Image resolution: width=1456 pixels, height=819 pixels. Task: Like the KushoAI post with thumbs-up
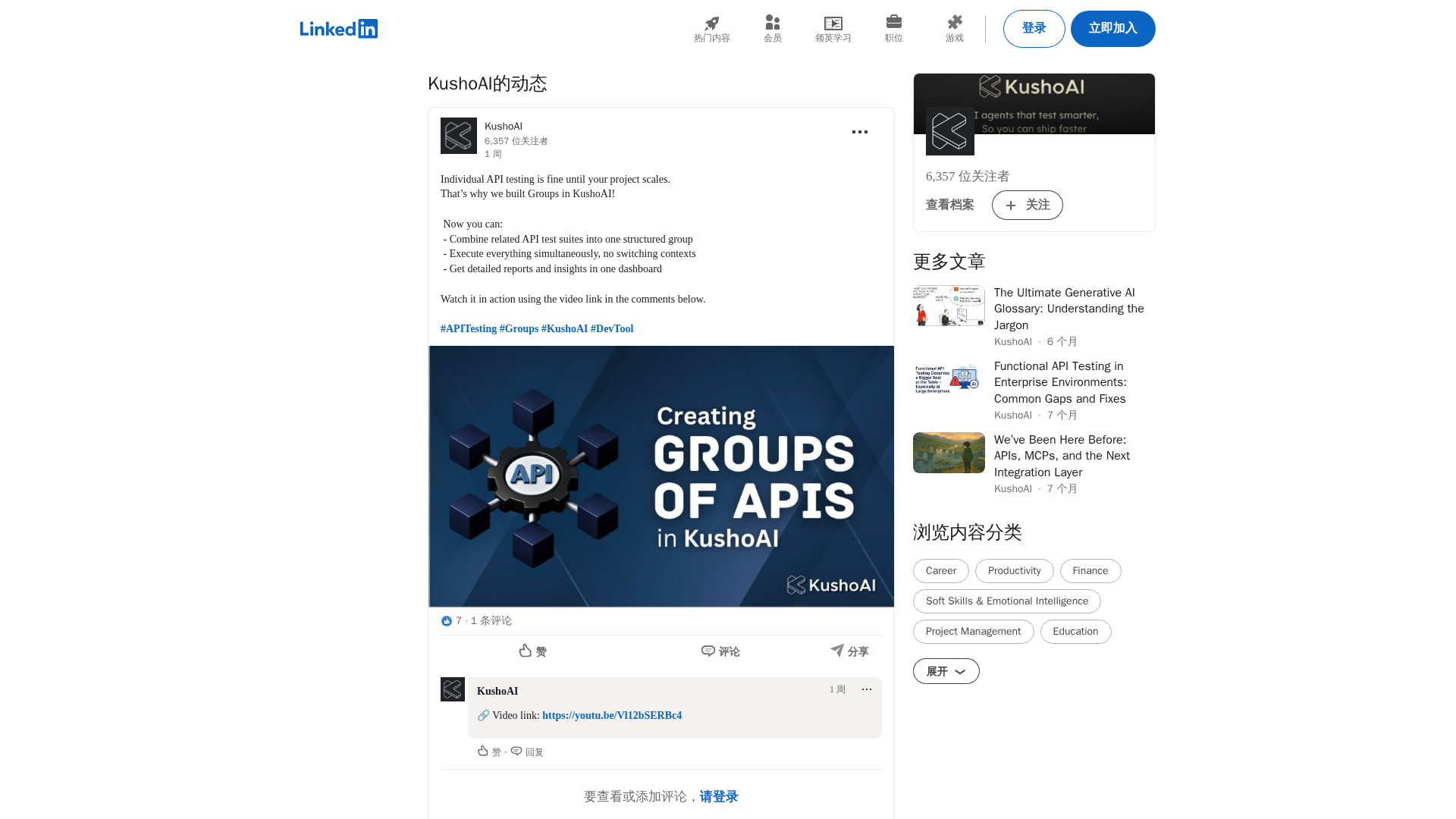pos(532,651)
